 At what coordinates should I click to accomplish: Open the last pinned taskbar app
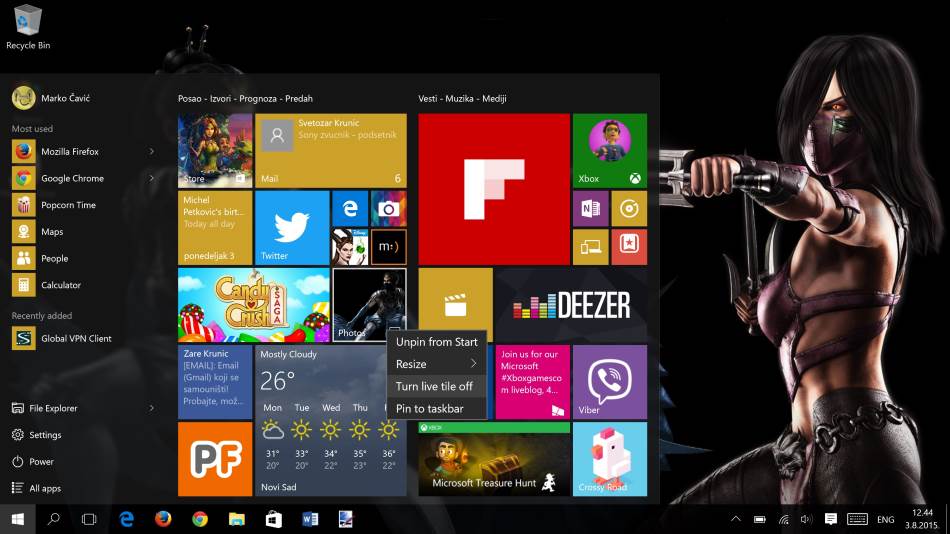346,519
